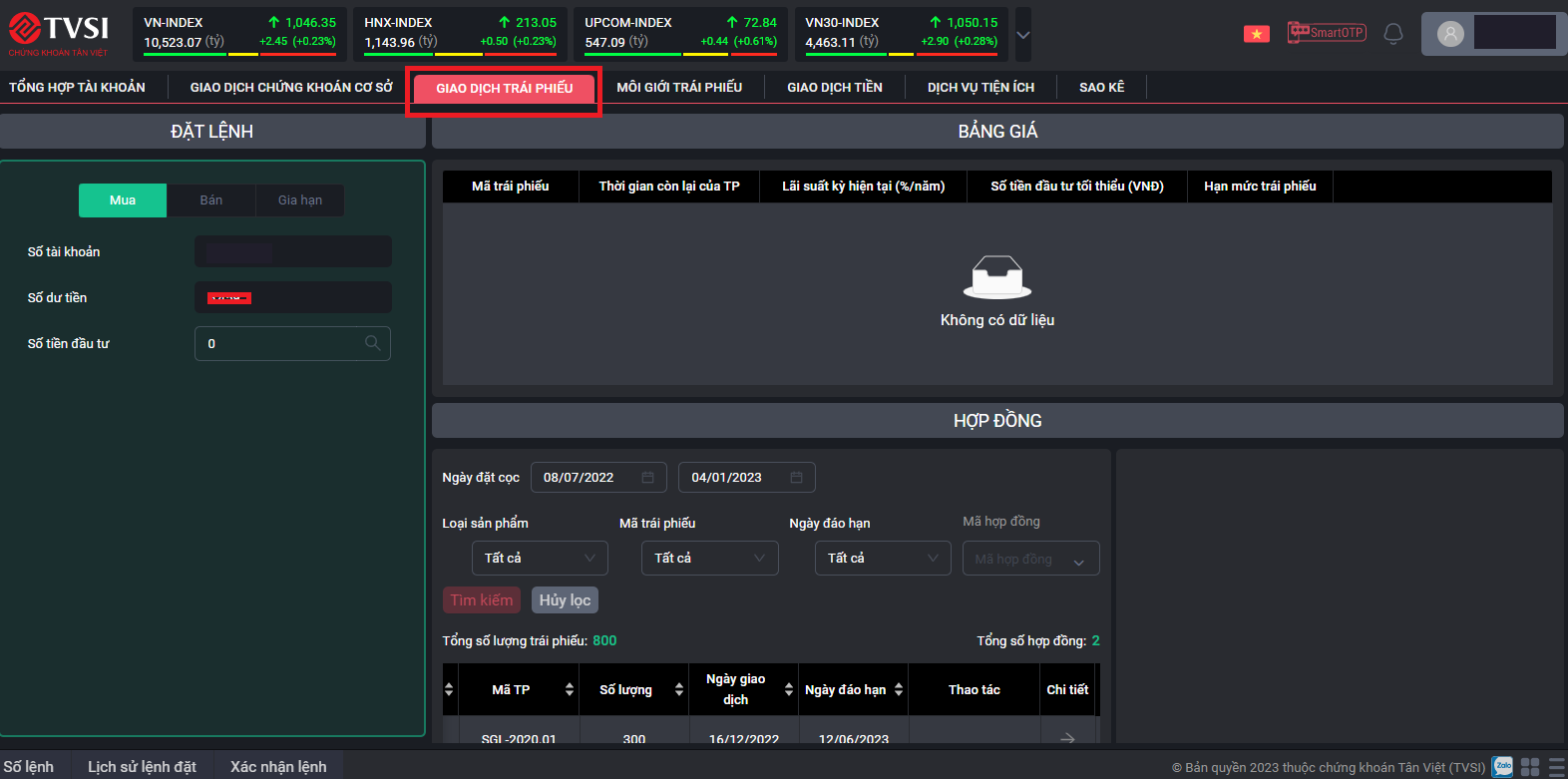The image size is (1568, 779).
Task: Click the grid layout icon in footer
Action: point(1530,767)
